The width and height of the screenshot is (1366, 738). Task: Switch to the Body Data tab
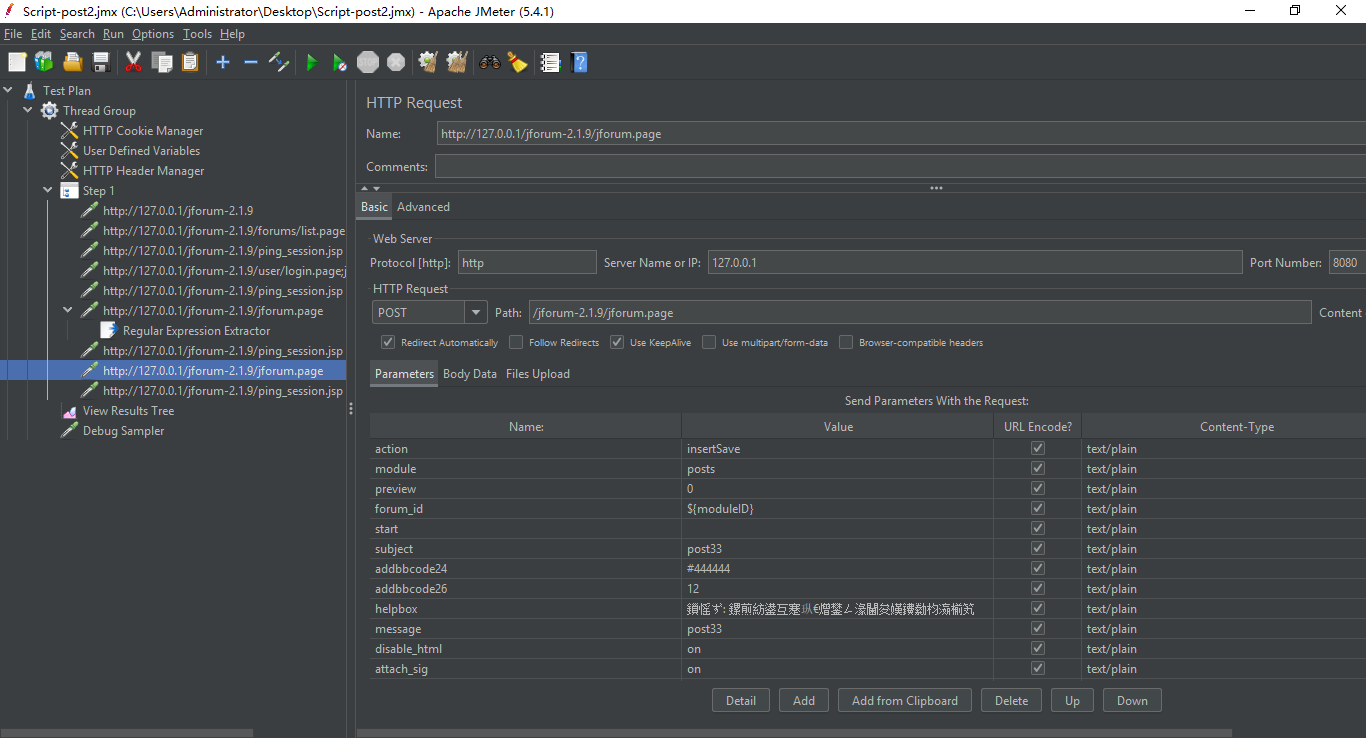click(x=470, y=374)
